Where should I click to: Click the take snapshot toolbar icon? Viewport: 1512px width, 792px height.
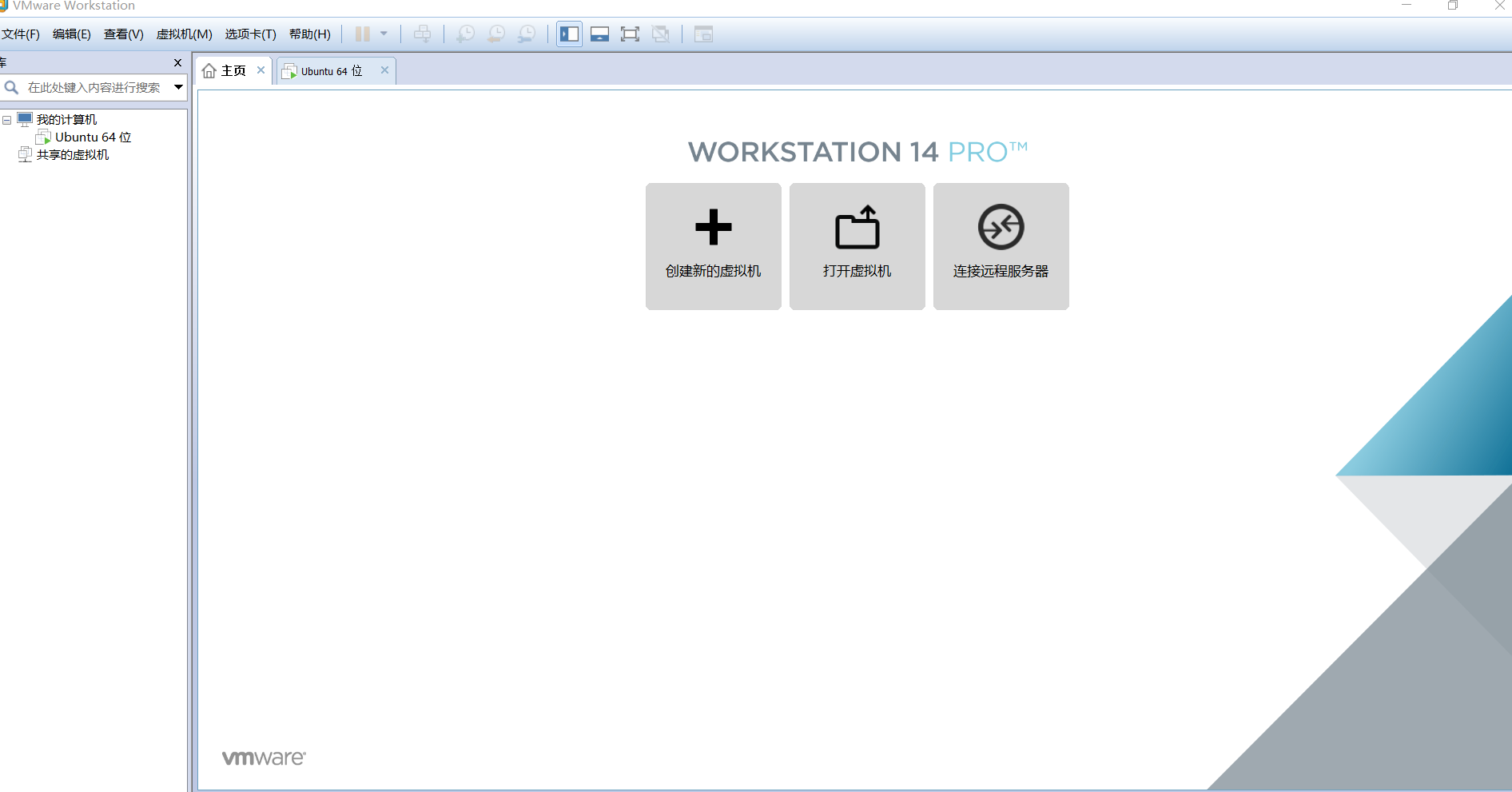click(x=466, y=34)
